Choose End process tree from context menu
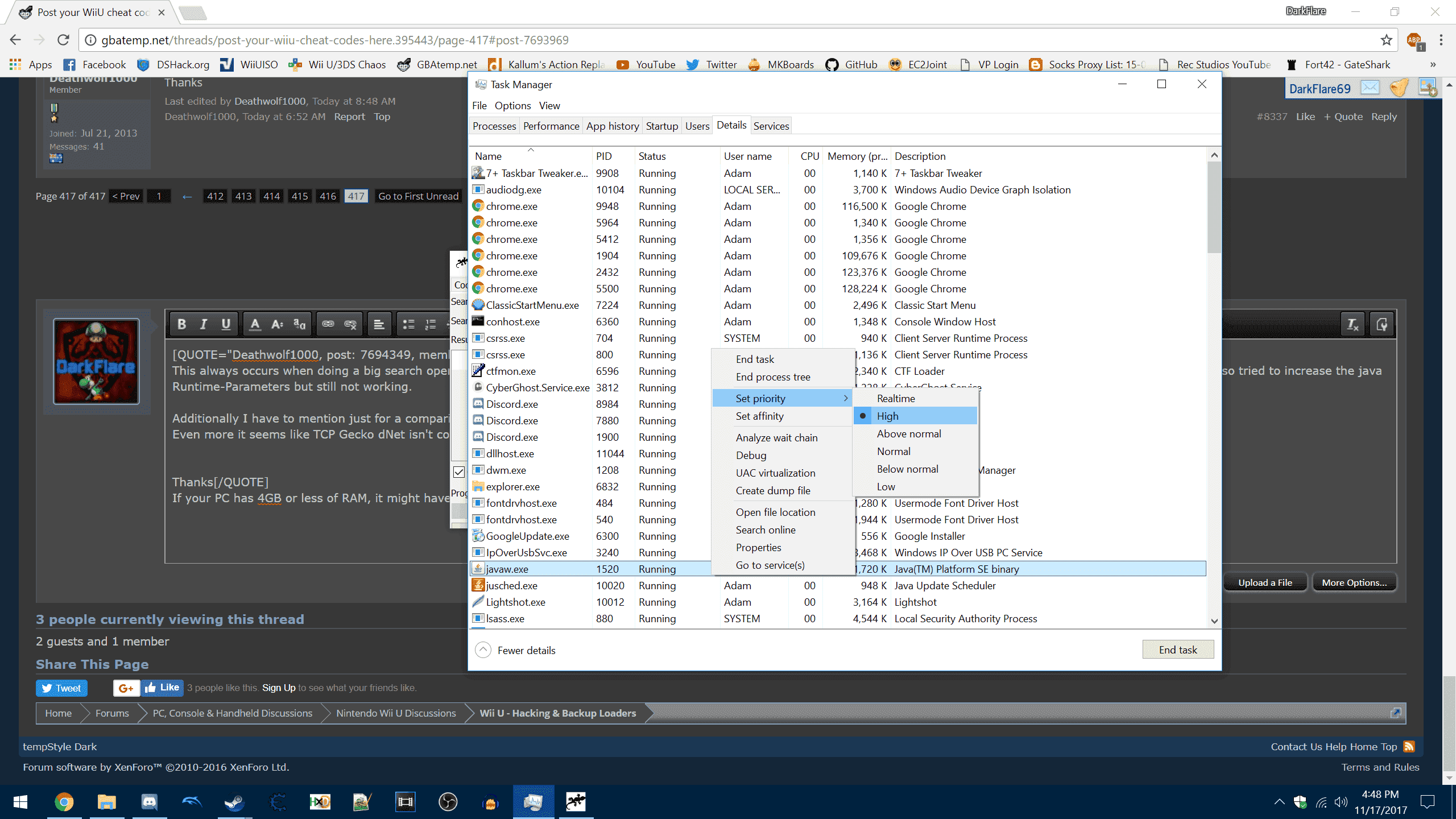 click(782, 377)
